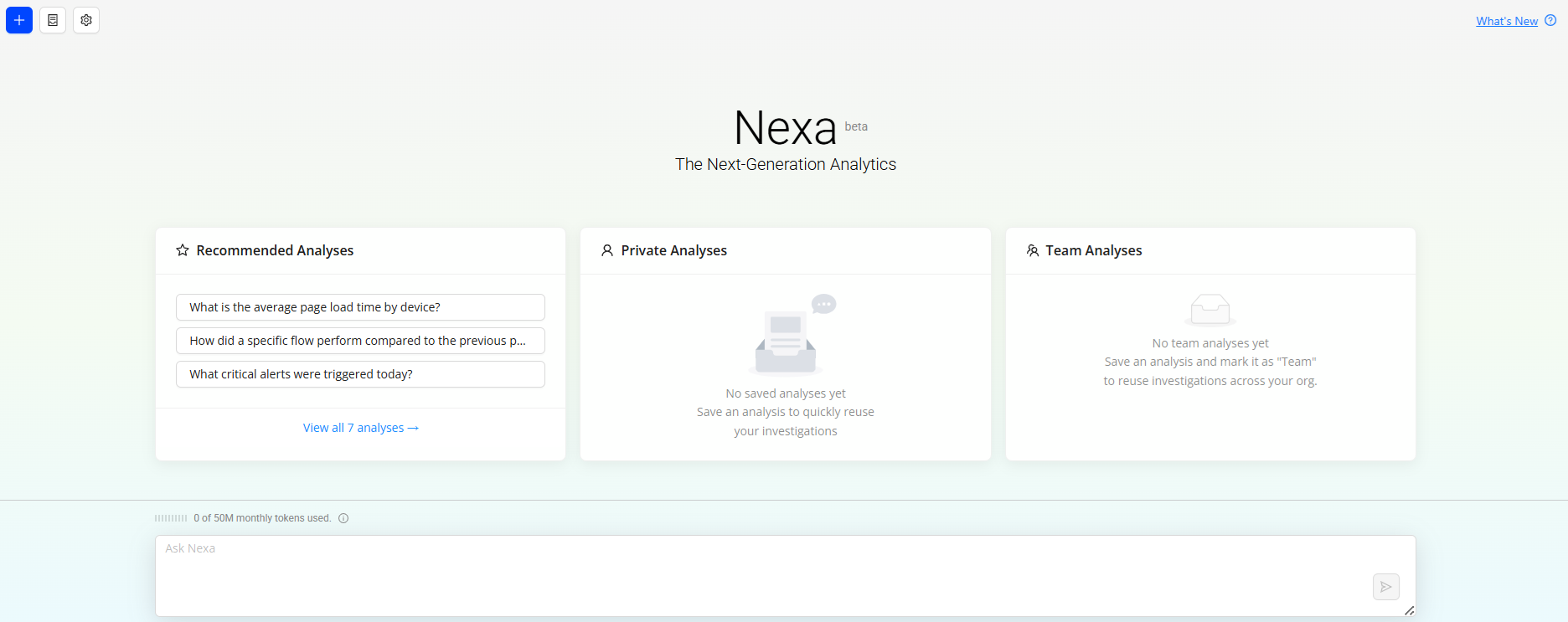Click View all 7 analyses link
The width and height of the screenshot is (1568, 622).
(x=360, y=428)
